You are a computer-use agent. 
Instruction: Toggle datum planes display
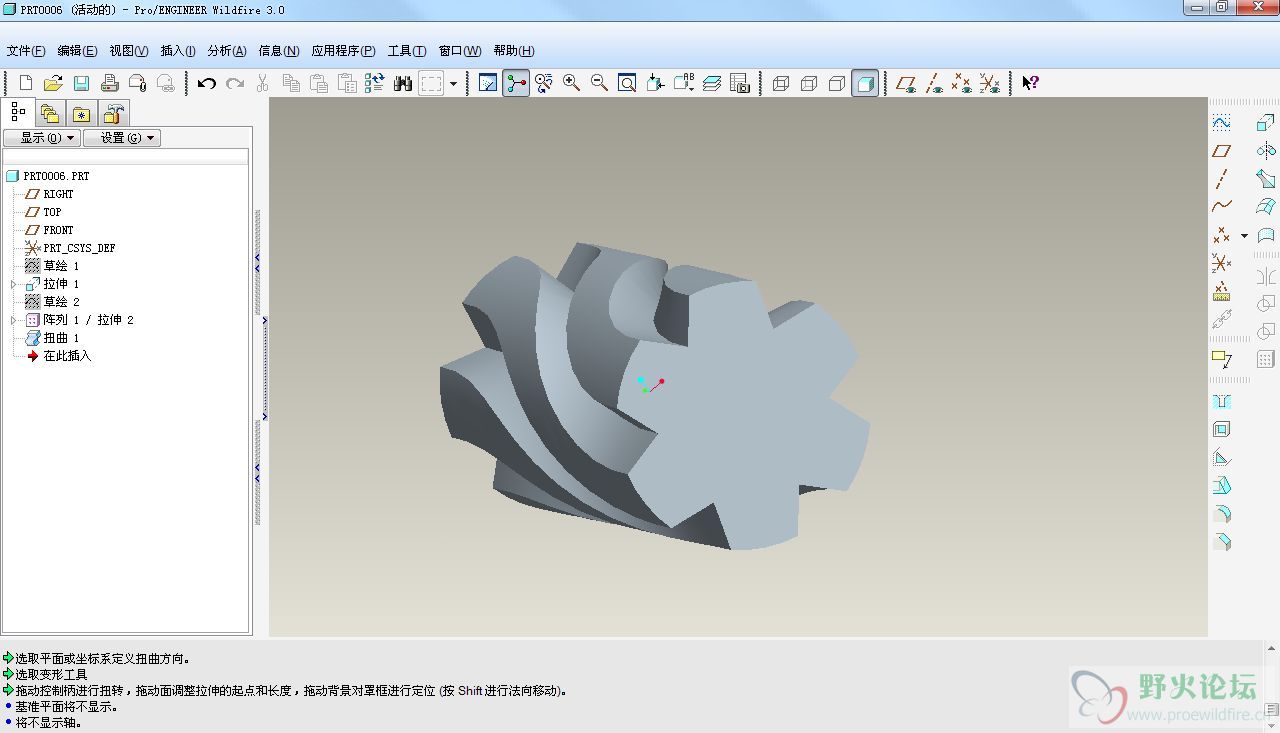pyautogui.click(x=906, y=83)
